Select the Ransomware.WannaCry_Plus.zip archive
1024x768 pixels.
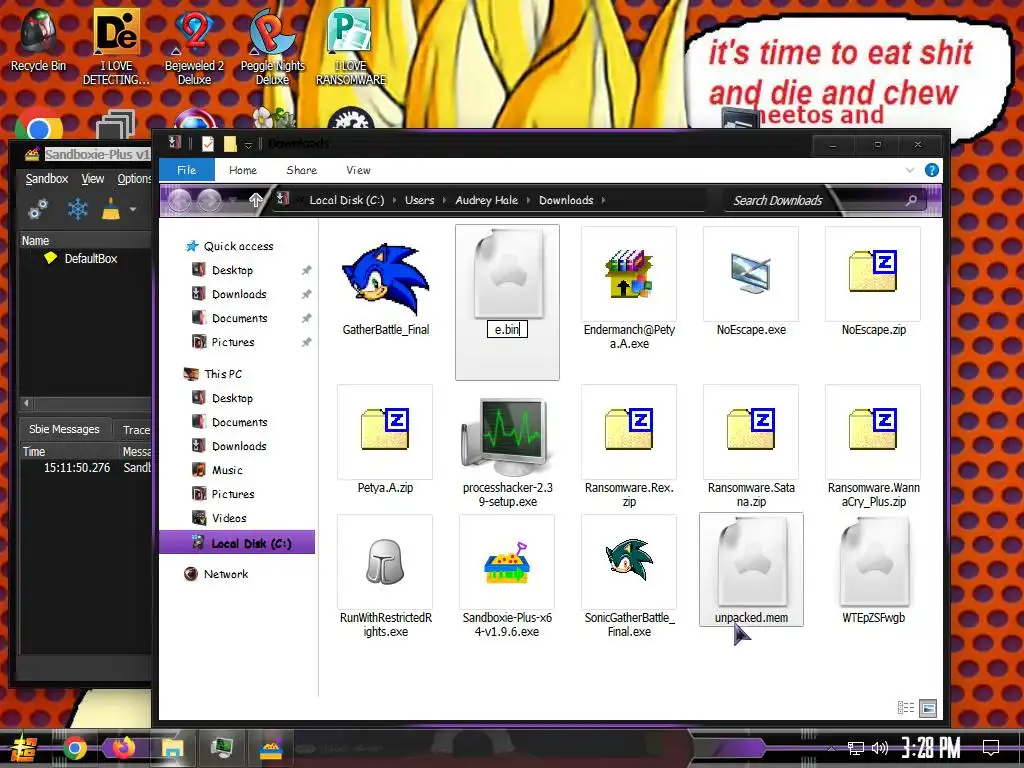(x=873, y=447)
